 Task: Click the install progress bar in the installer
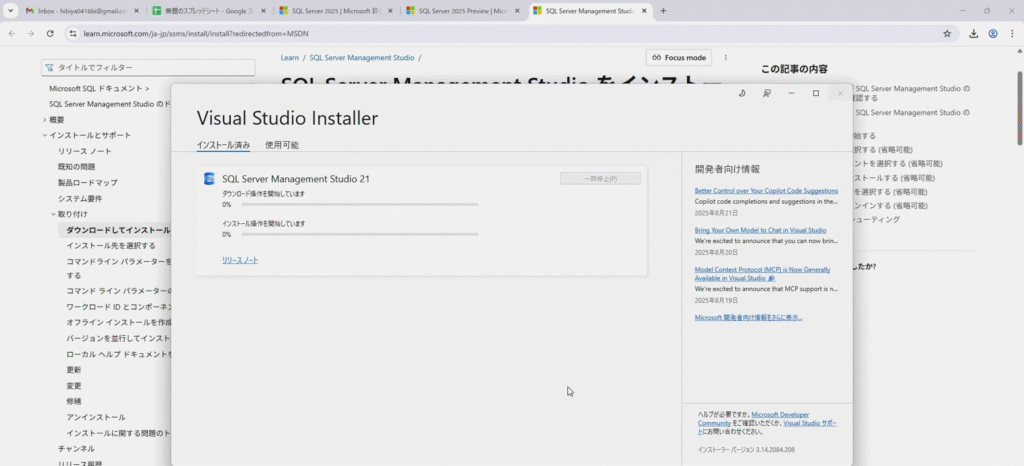point(360,234)
